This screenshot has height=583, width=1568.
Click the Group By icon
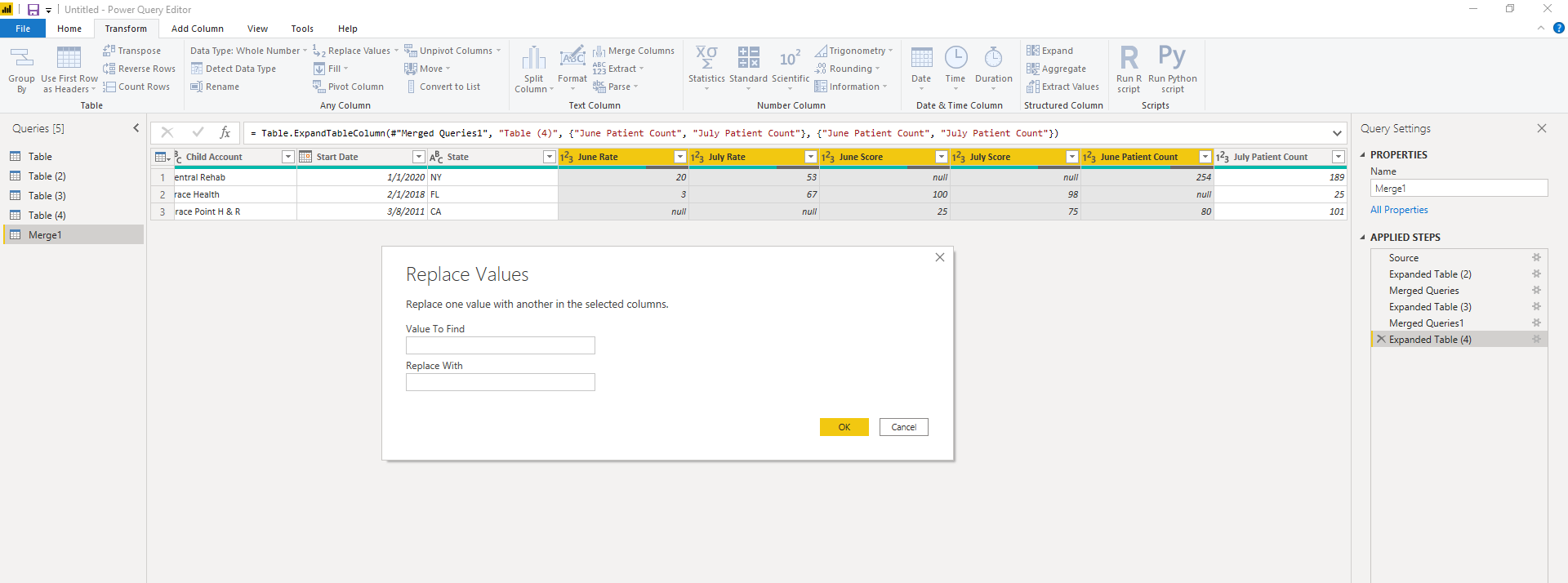[22, 69]
